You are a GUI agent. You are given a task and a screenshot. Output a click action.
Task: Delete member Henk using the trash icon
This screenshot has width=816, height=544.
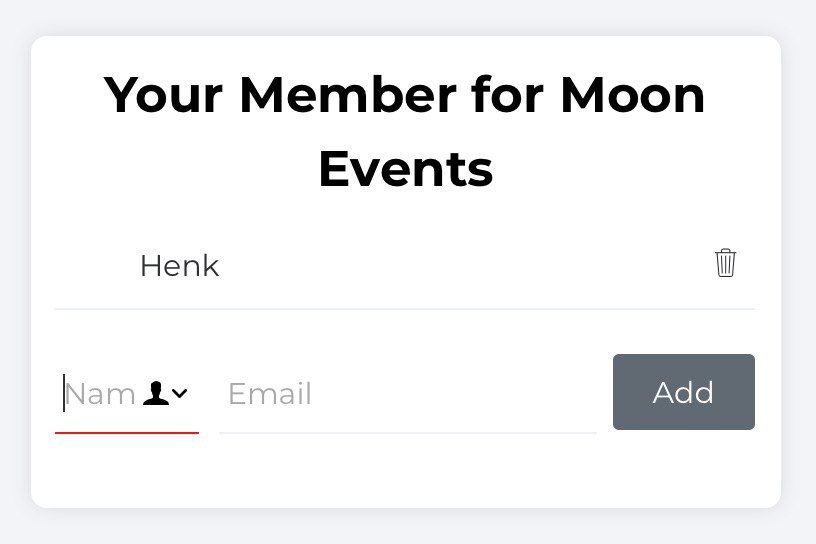click(x=725, y=263)
